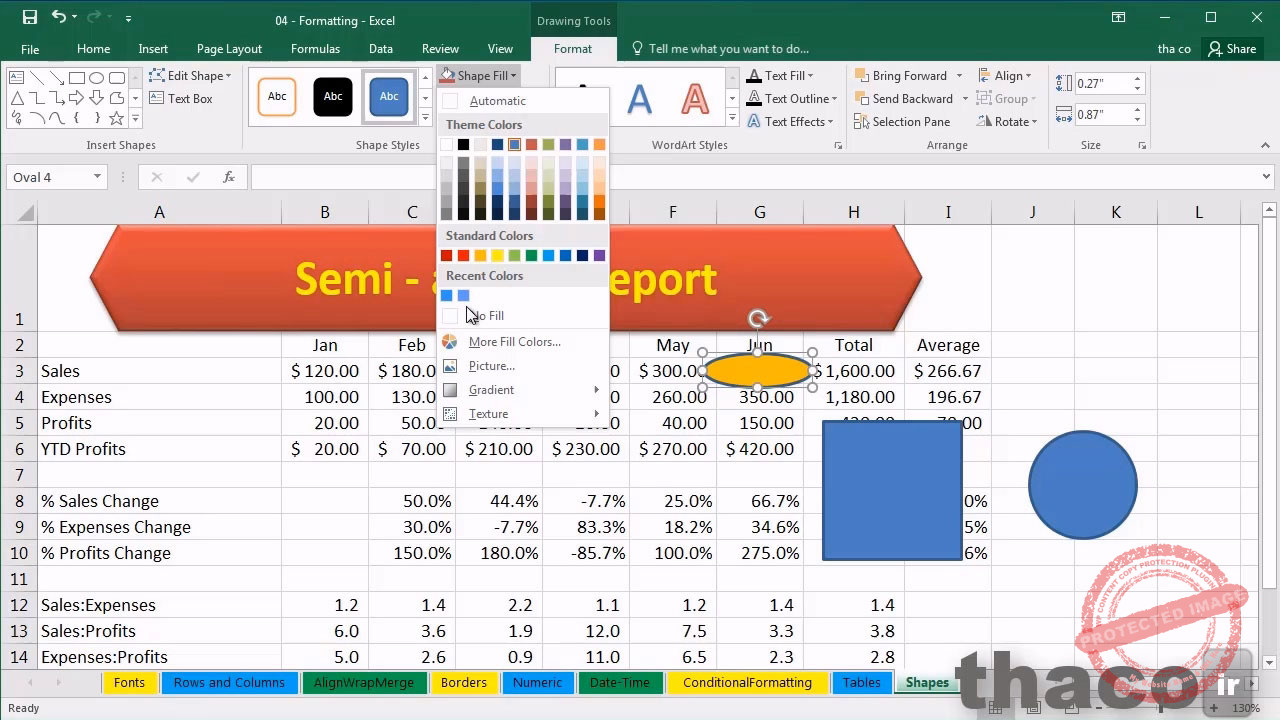Pick the Text Box shape in shapes gallery
This screenshot has height=720, width=1280.
(16, 78)
